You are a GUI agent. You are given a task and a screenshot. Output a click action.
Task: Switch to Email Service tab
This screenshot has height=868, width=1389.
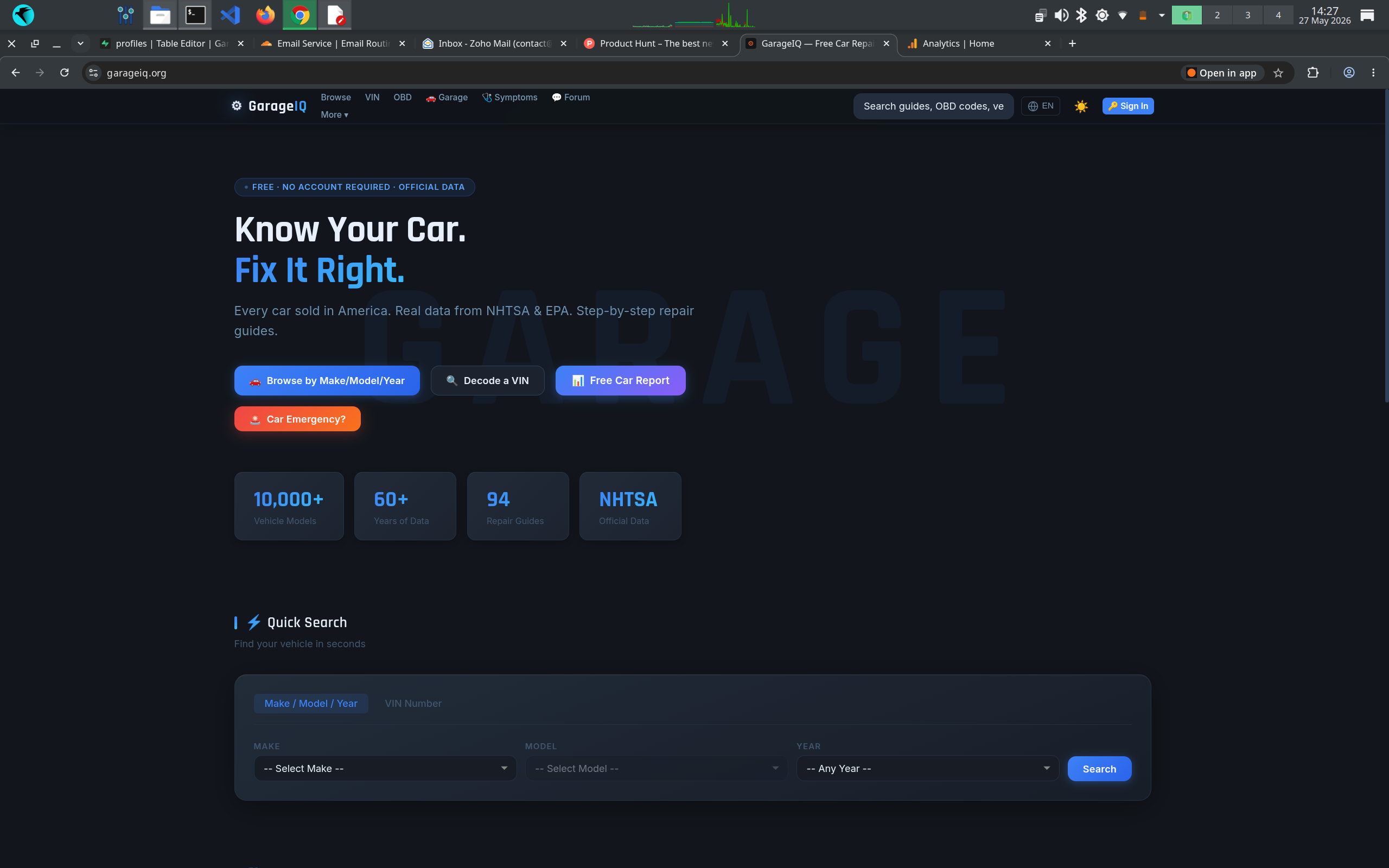click(x=333, y=43)
